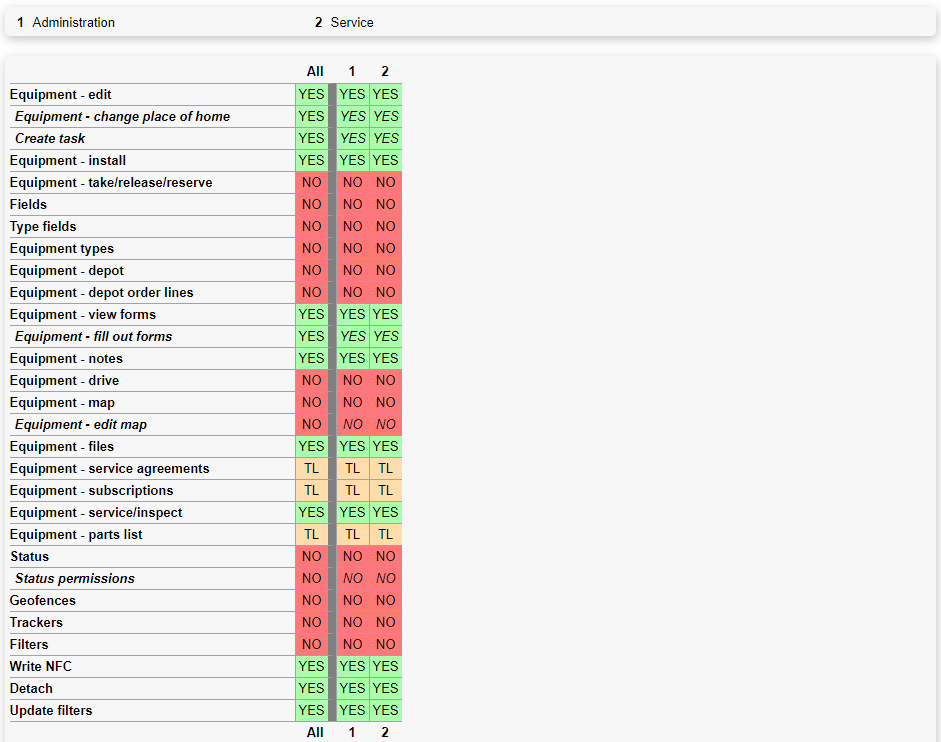Enable 'Geofences' for group 2
This screenshot has height=742, width=941.
coord(385,601)
